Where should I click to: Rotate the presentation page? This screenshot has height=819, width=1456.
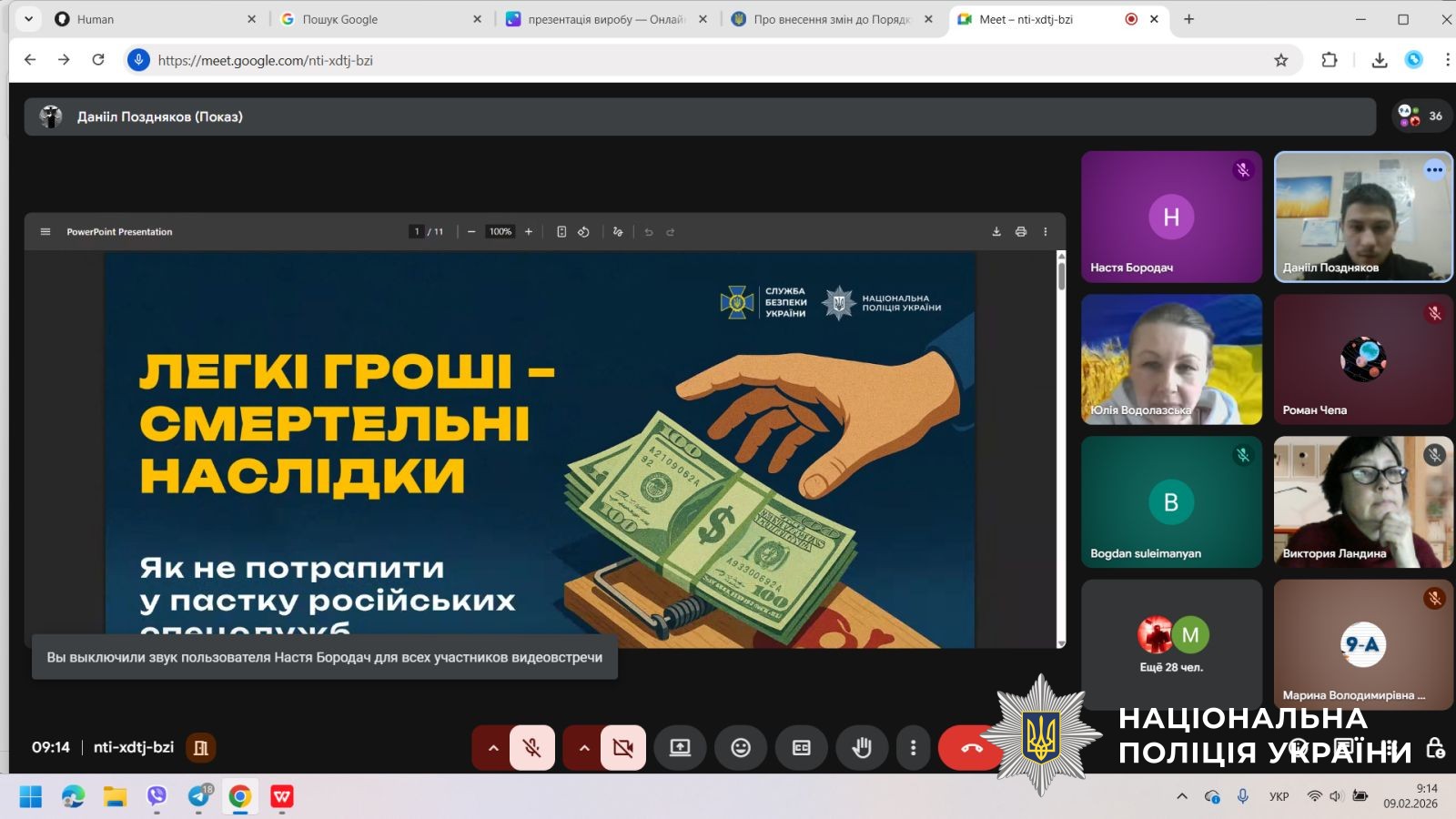point(583,231)
